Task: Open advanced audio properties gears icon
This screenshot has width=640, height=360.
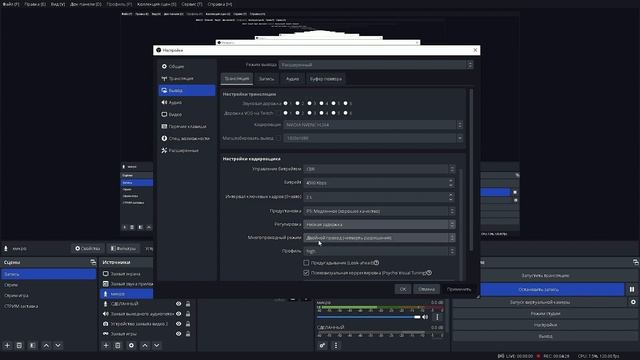Action: point(322,345)
